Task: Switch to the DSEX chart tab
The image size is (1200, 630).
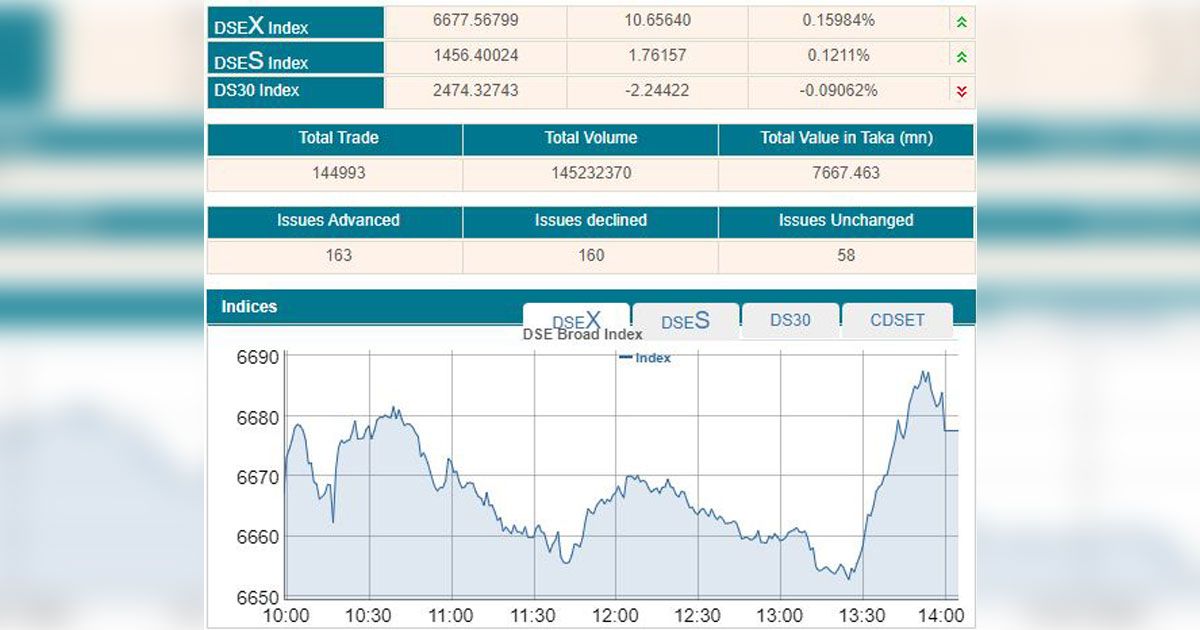Action: point(577,321)
